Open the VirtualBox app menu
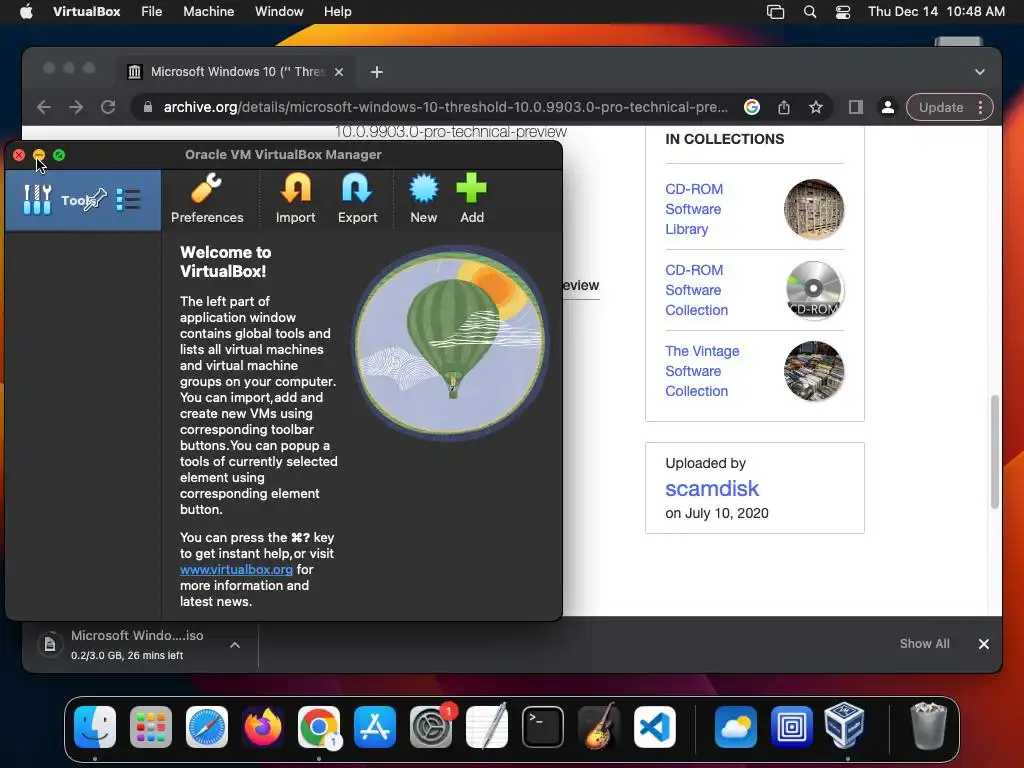This screenshot has width=1024, height=768. click(x=86, y=11)
